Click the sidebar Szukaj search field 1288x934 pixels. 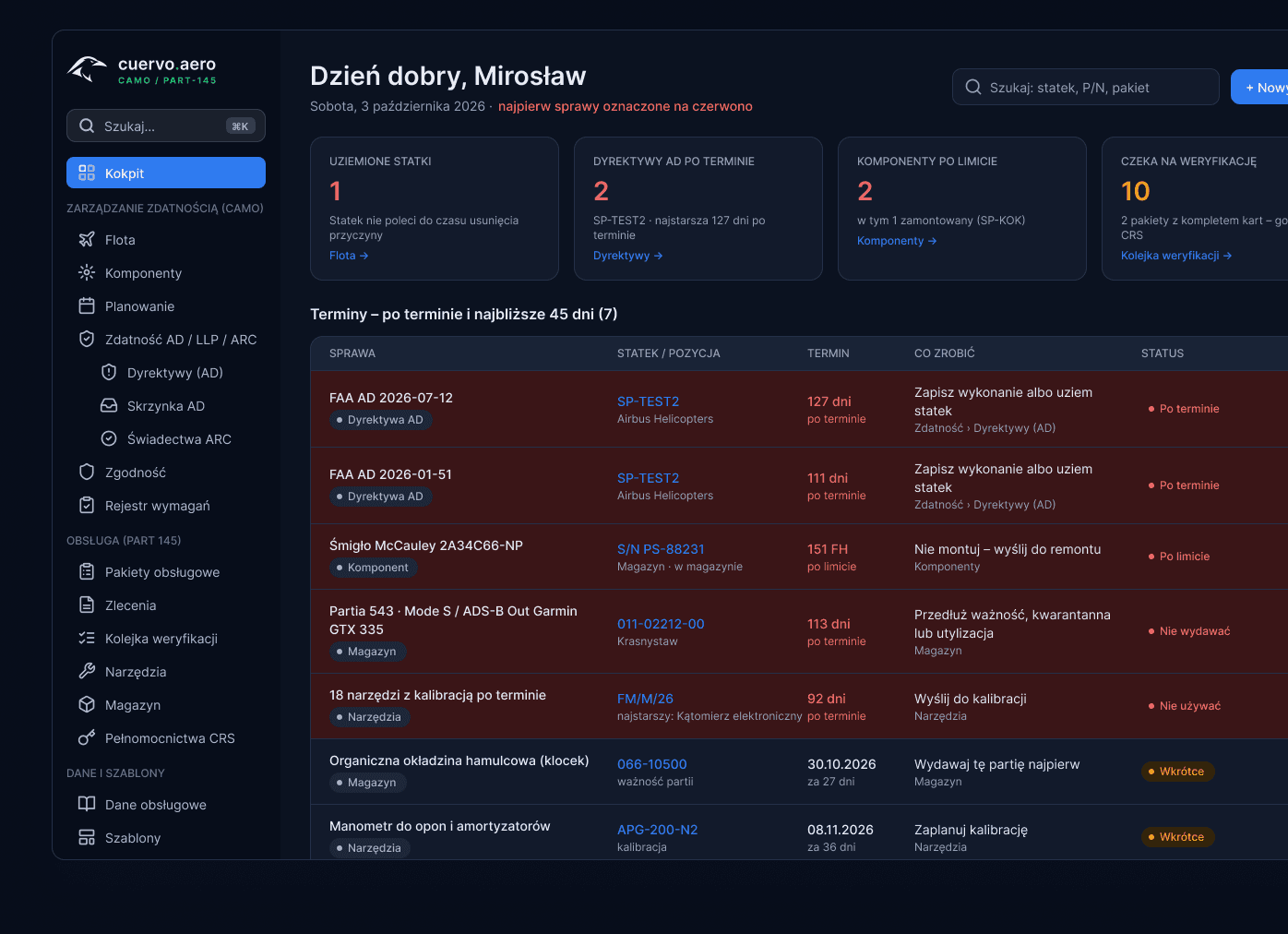[166, 126]
